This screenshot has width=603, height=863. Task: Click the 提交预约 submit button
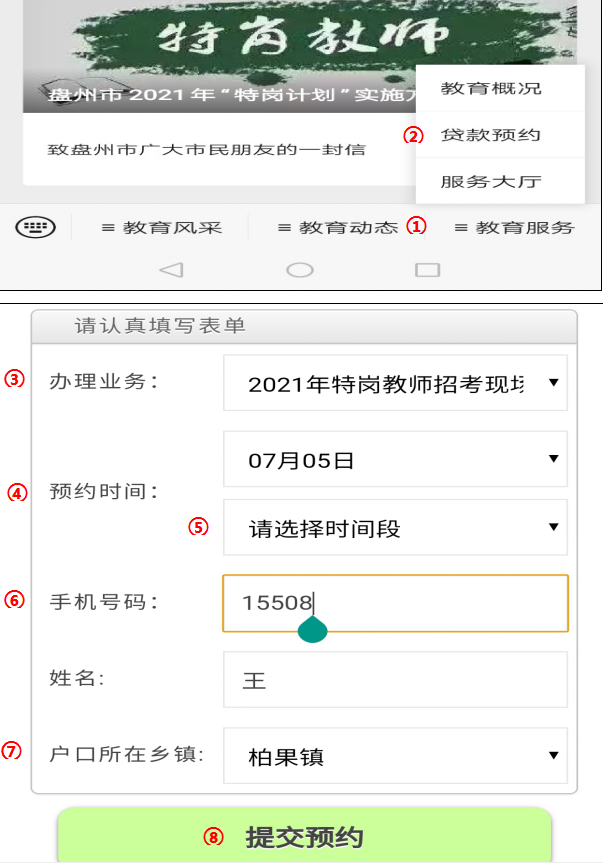click(304, 835)
